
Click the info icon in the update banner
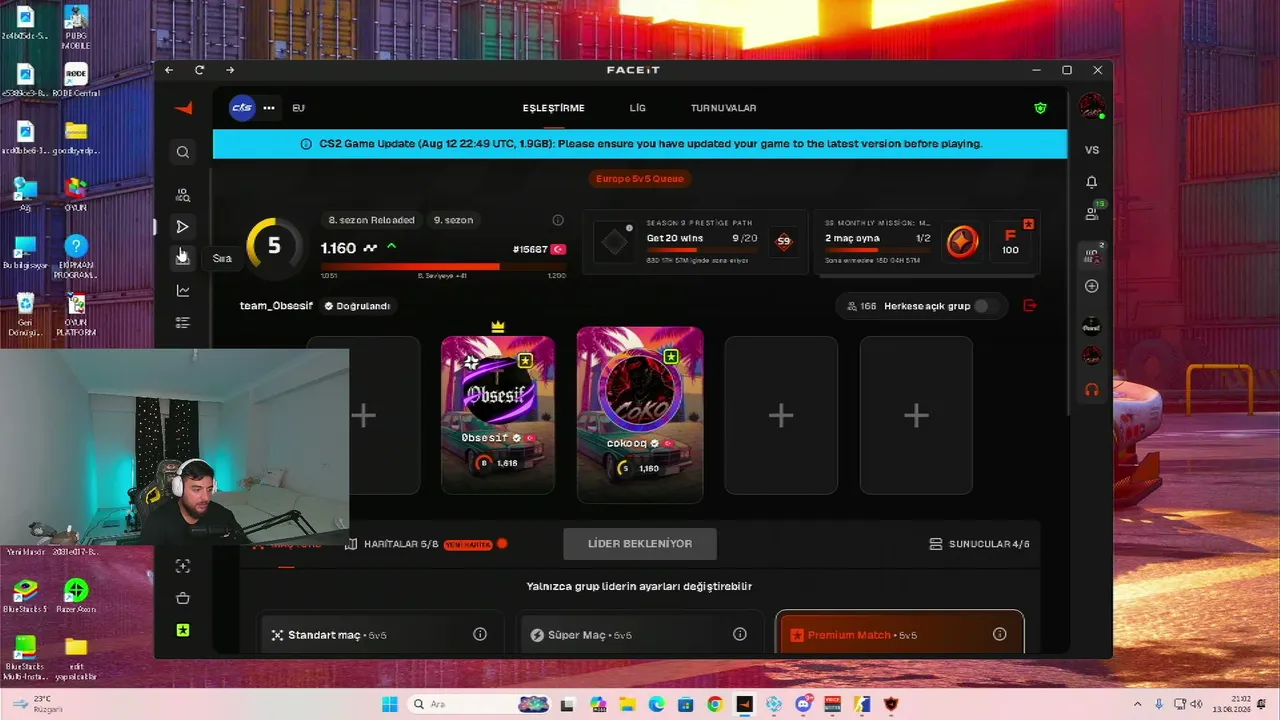306,144
